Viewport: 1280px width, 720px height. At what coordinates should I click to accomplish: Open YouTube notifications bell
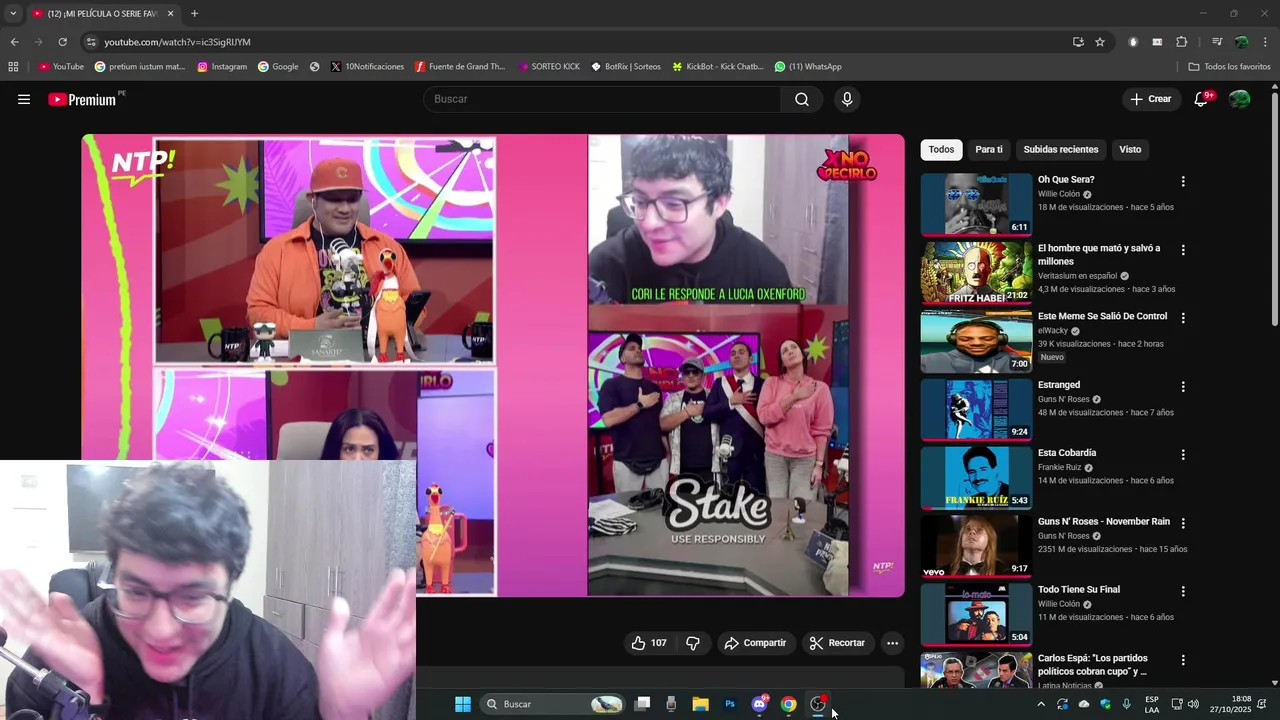coord(1202,99)
